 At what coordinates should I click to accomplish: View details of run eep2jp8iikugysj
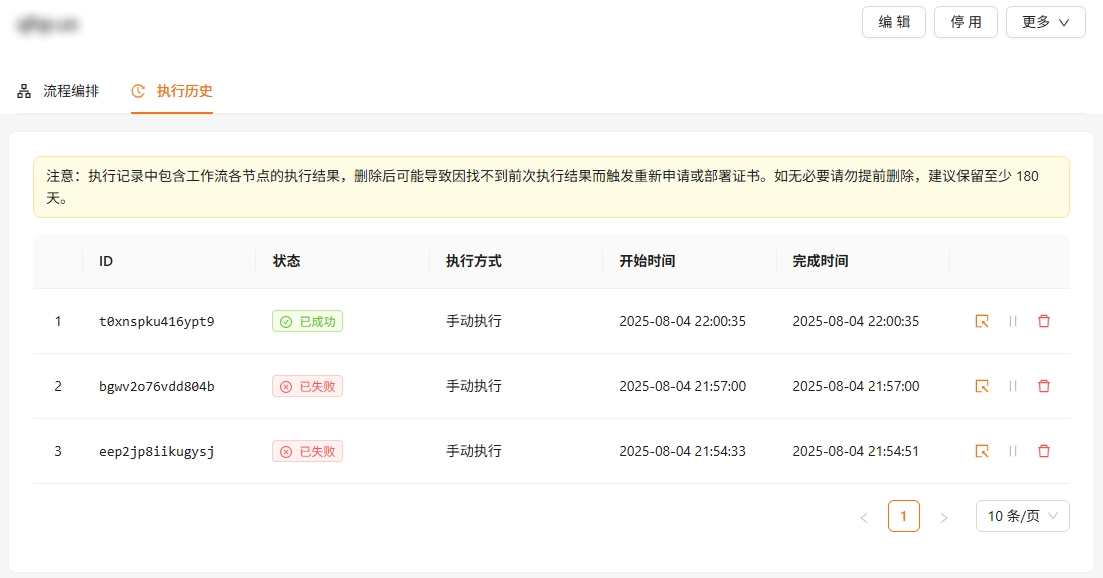tap(982, 451)
